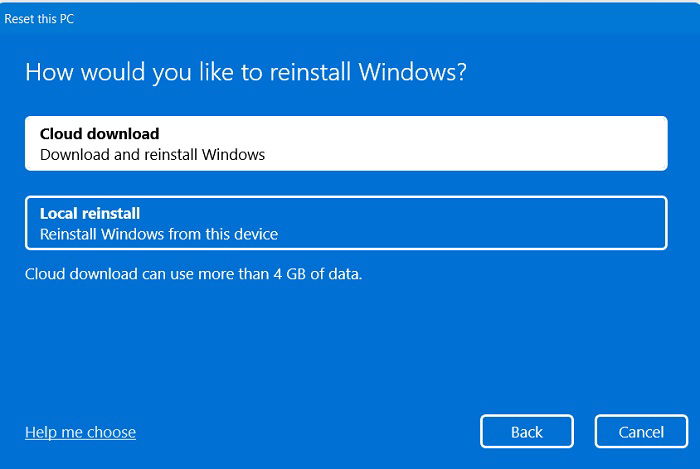The height and width of the screenshot is (469, 700).
Task: Reinstall Windows using this device's files
Action: [346, 223]
